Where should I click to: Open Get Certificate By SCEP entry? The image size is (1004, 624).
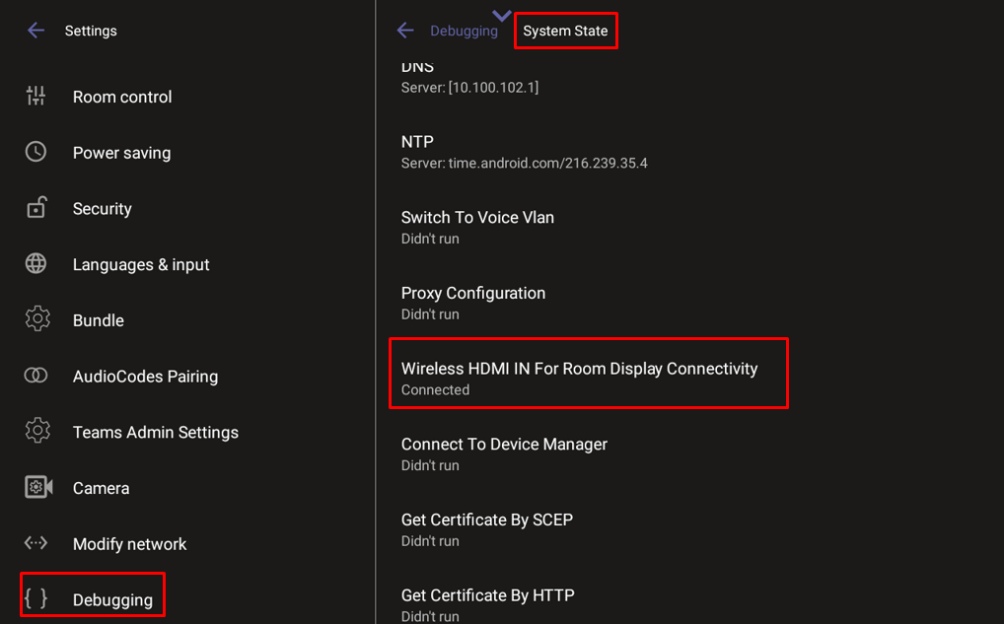pyautogui.click(x=486, y=529)
